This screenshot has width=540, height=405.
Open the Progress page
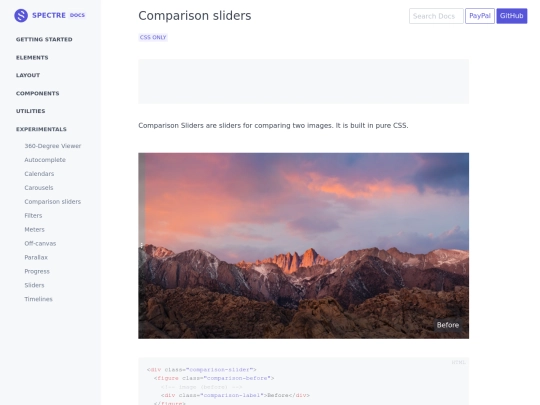(37, 271)
